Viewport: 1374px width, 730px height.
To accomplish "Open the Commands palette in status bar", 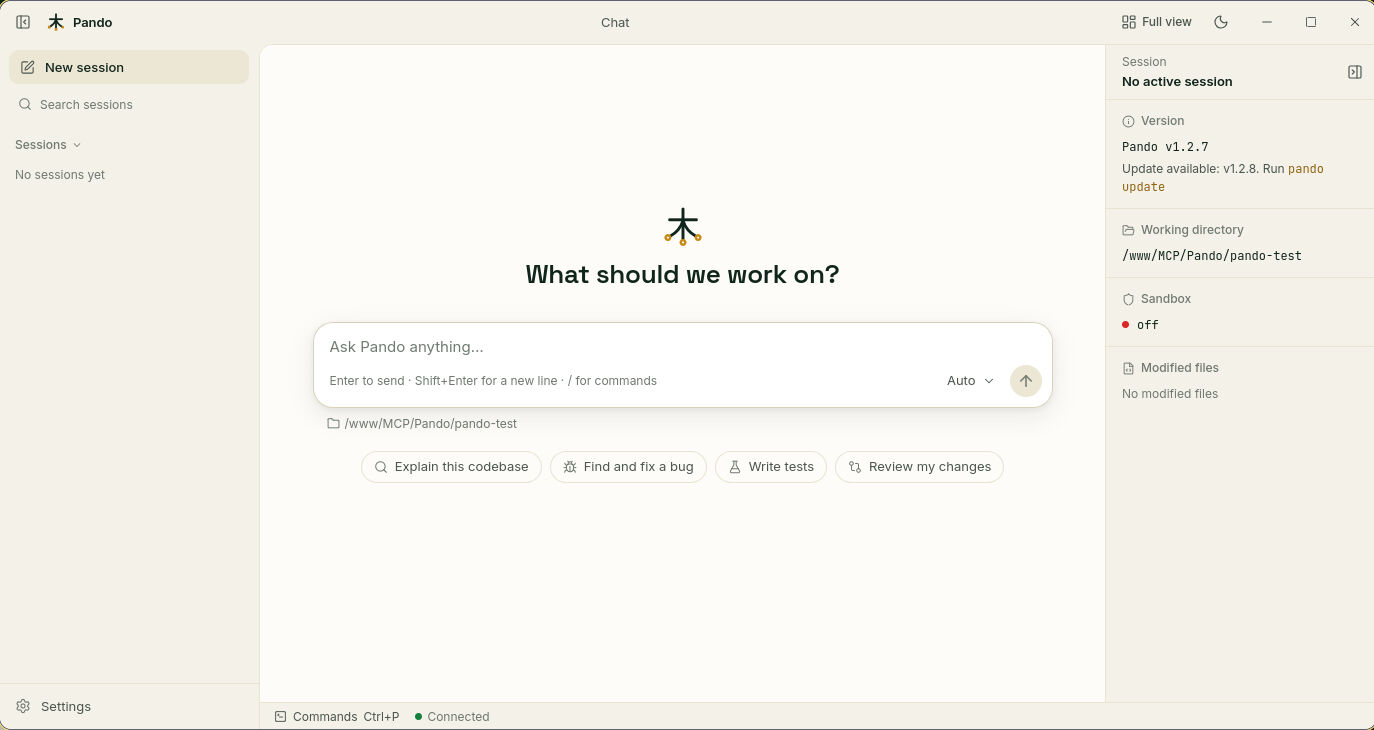I will pos(337,717).
